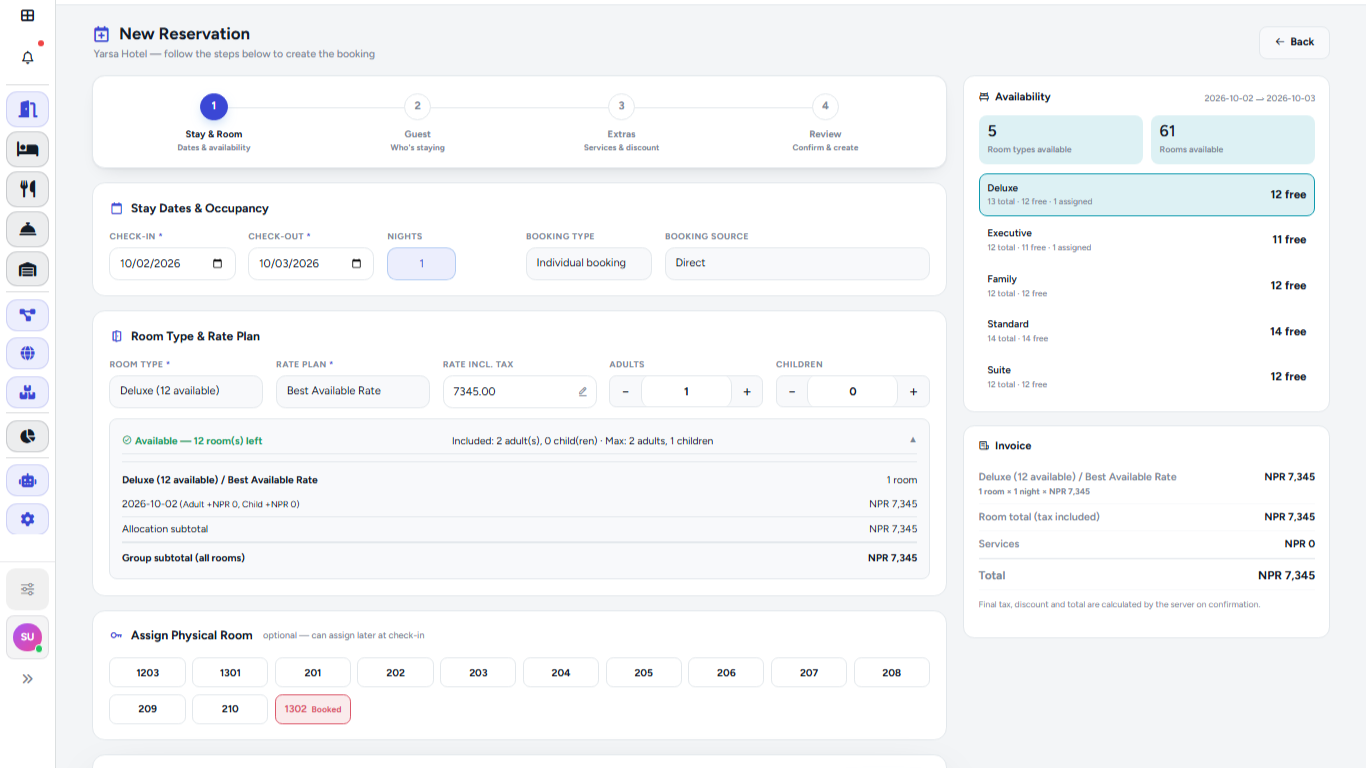Open the rooms bed icon in sidebar
The image size is (1366, 768).
(27, 149)
